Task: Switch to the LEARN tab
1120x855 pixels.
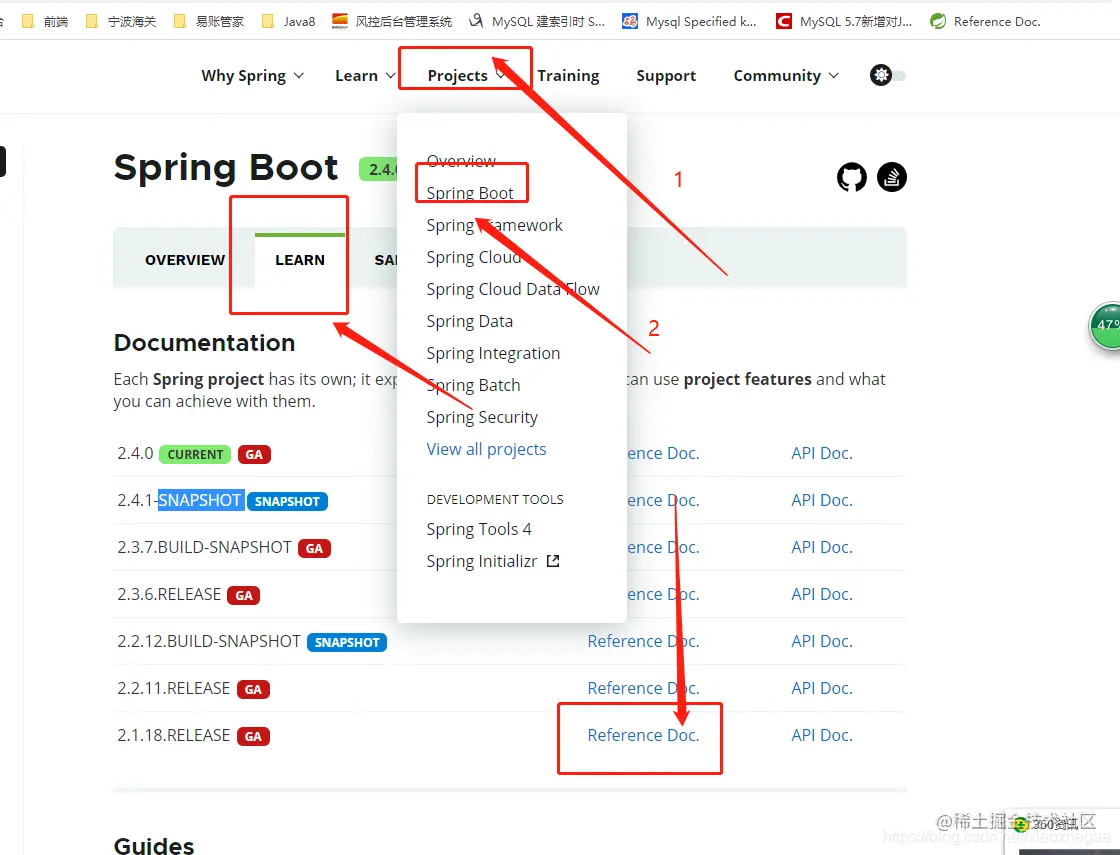Action: (300, 260)
